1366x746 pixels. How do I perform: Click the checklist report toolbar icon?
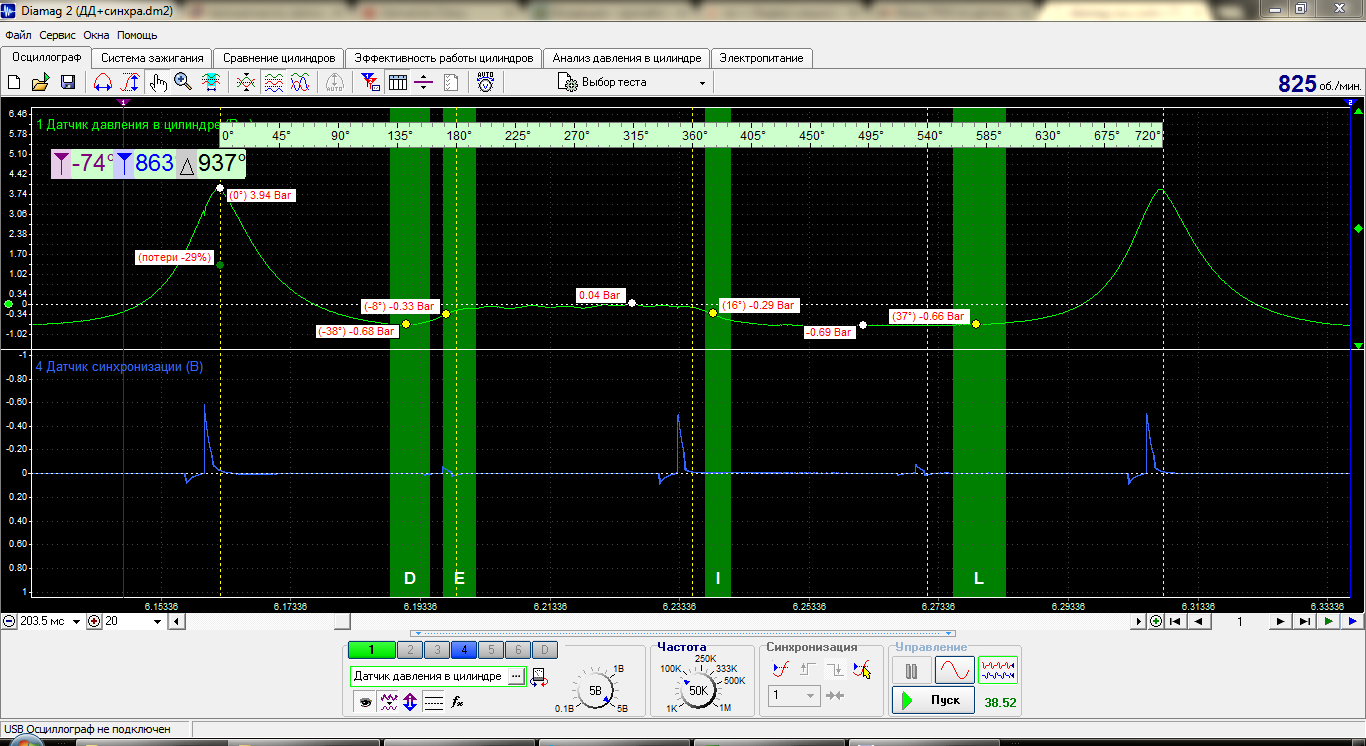point(451,83)
